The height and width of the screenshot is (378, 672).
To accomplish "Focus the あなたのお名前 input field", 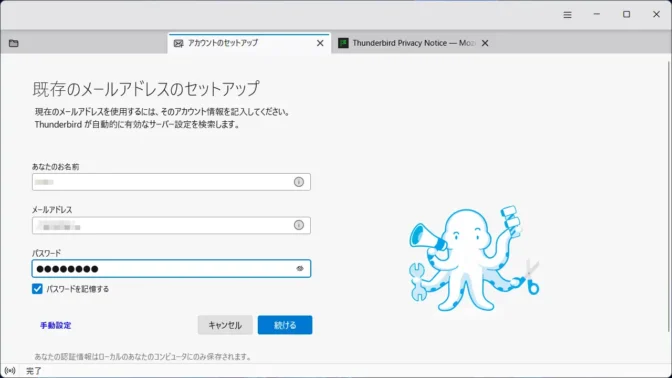I will pyautogui.click(x=171, y=182).
